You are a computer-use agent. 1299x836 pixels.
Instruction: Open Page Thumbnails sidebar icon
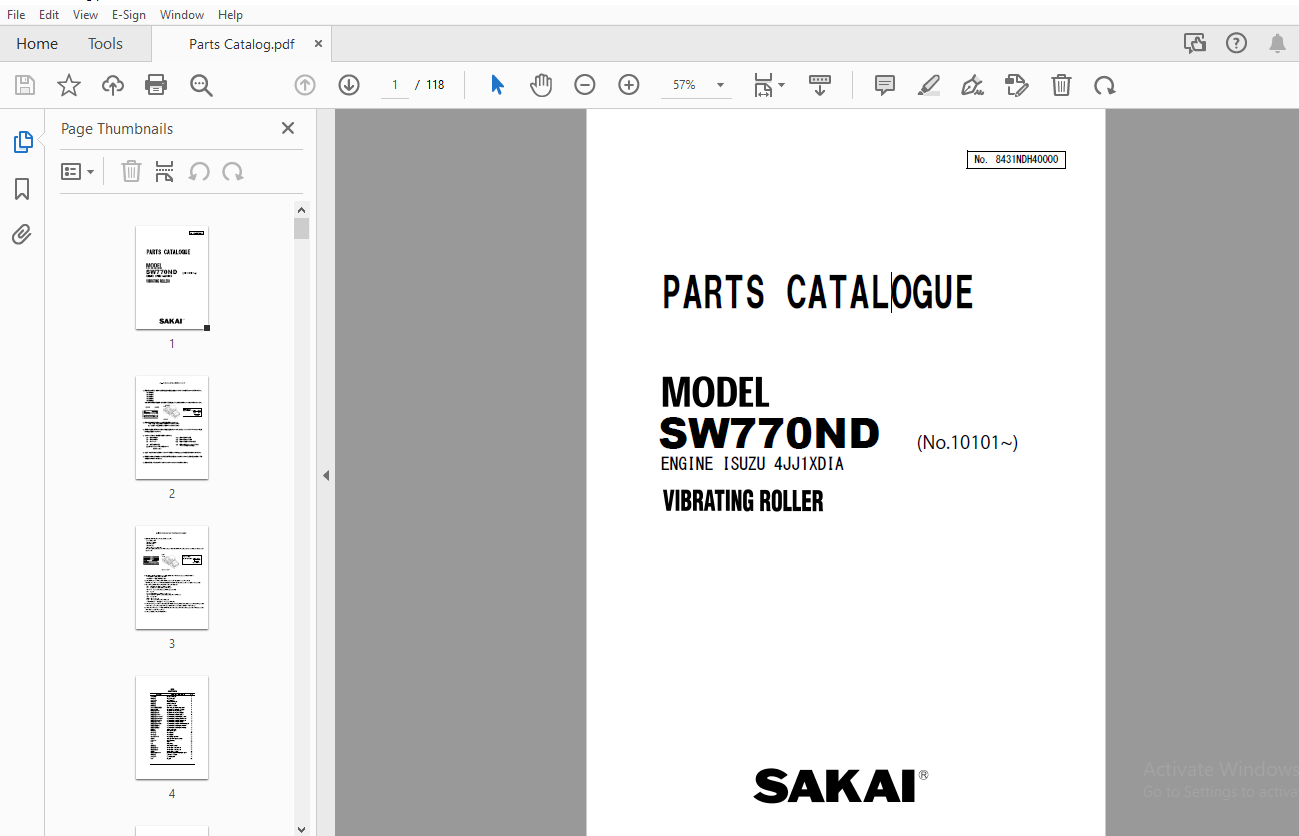pyautogui.click(x=23, y=142)
